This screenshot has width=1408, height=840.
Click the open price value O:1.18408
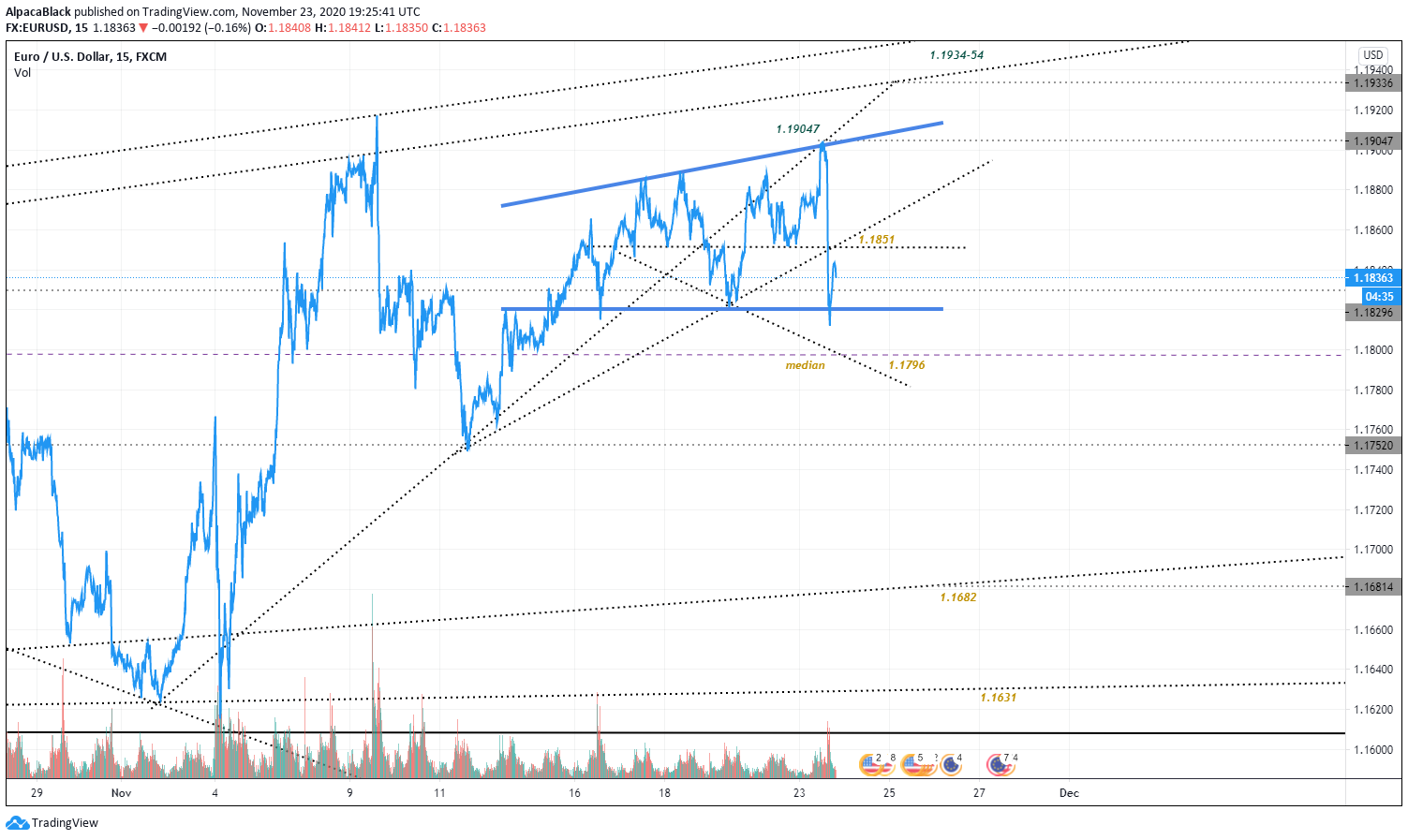pyautogui.click(x=283, y=28)
